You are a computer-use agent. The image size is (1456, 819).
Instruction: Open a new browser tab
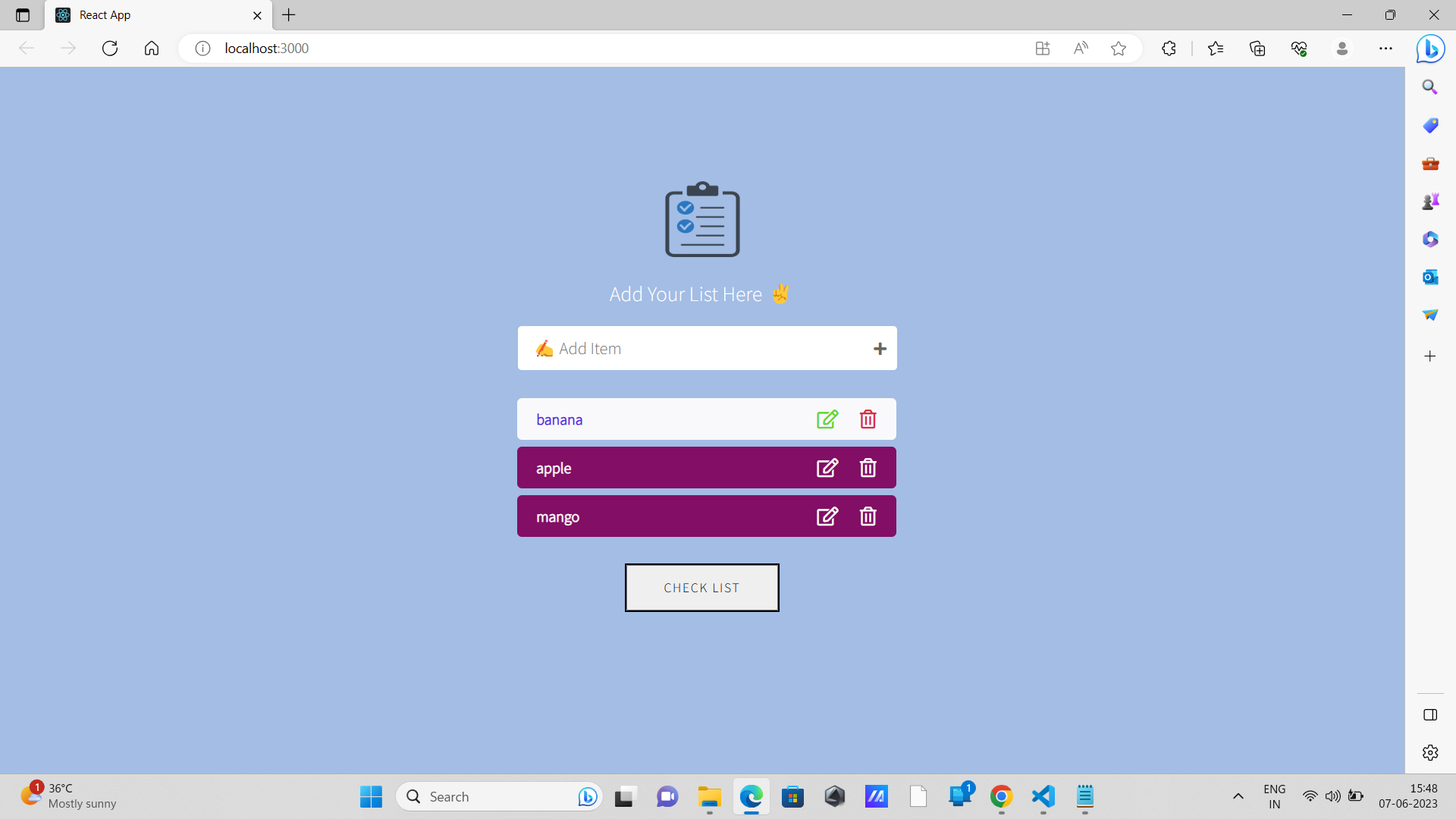[x=288, y=15]
